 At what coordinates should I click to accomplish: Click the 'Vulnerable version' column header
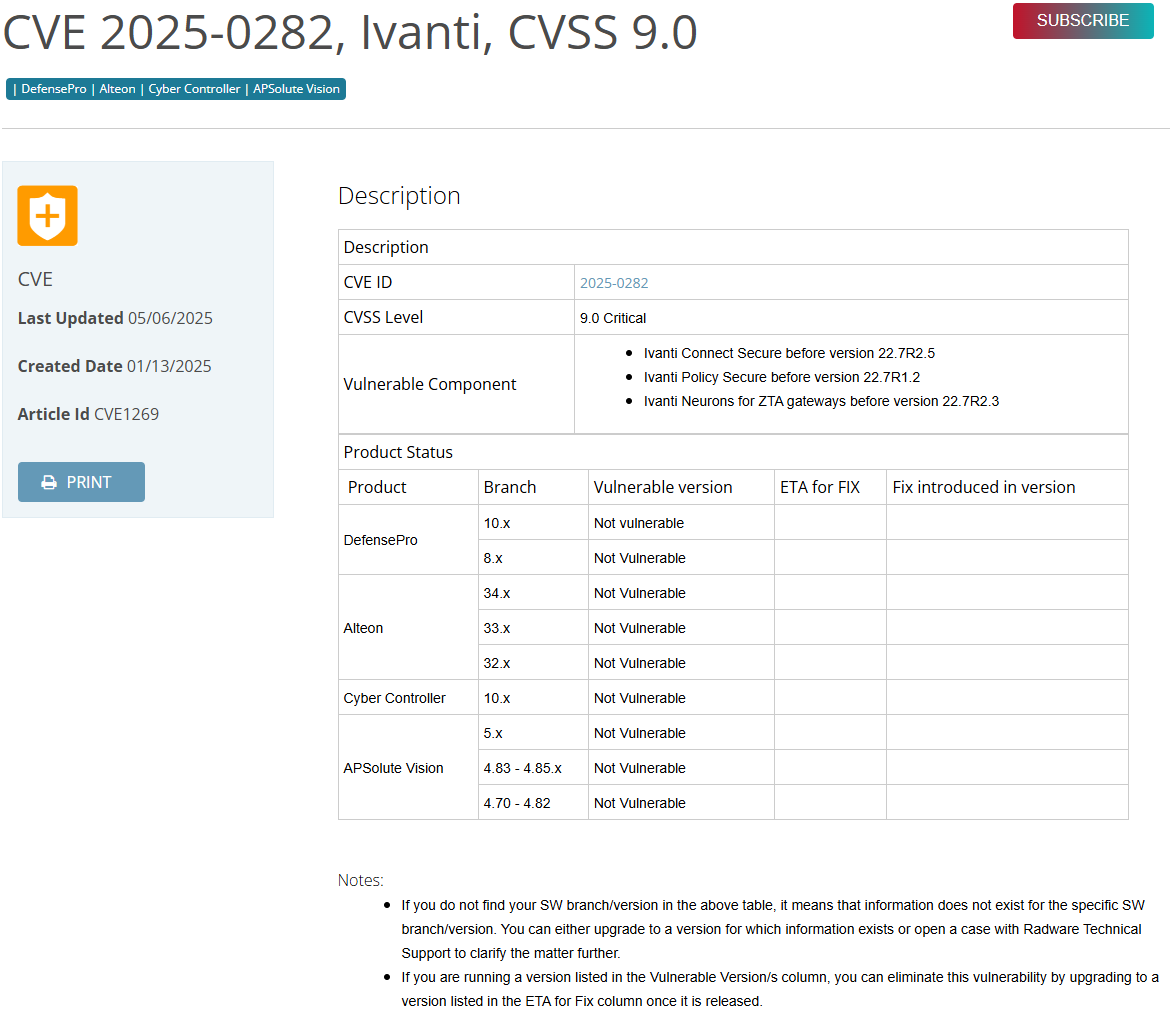tap(663, 487)
